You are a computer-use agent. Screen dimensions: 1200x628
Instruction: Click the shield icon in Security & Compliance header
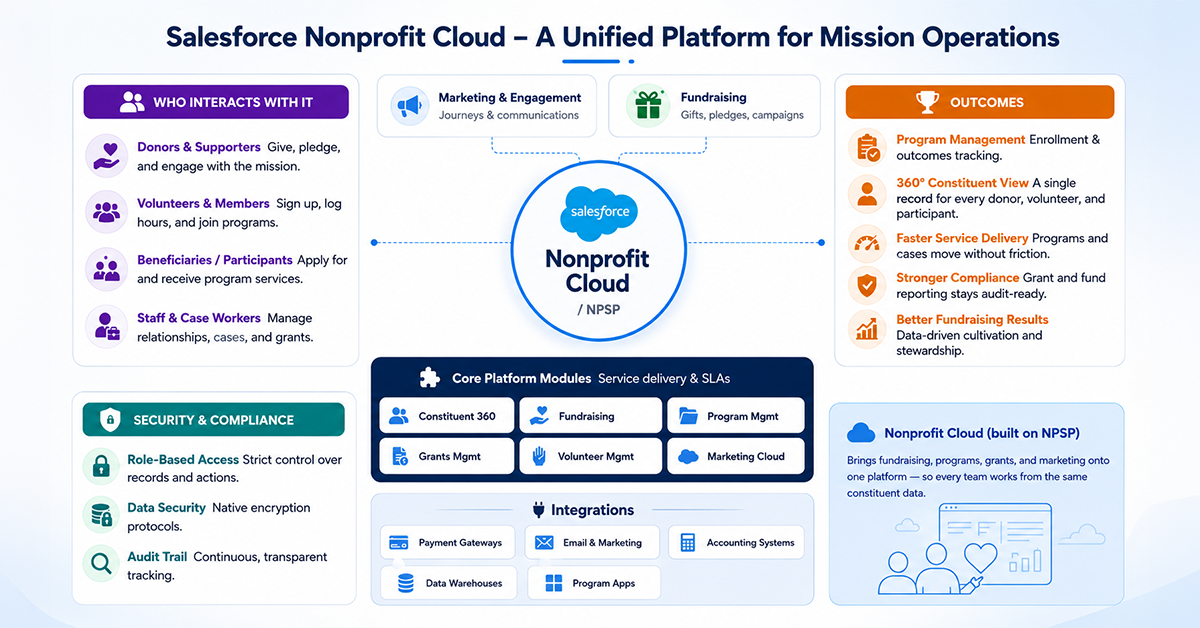pos(110,420)
